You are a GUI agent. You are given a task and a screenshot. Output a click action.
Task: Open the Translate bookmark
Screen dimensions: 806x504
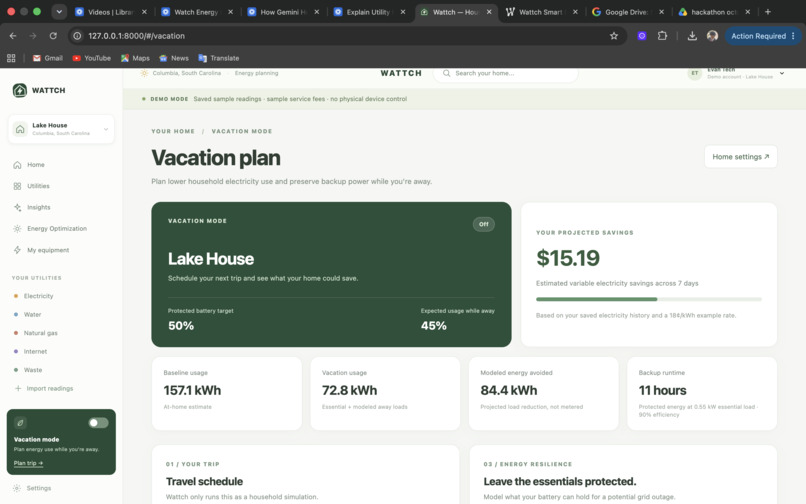point(219,58)
